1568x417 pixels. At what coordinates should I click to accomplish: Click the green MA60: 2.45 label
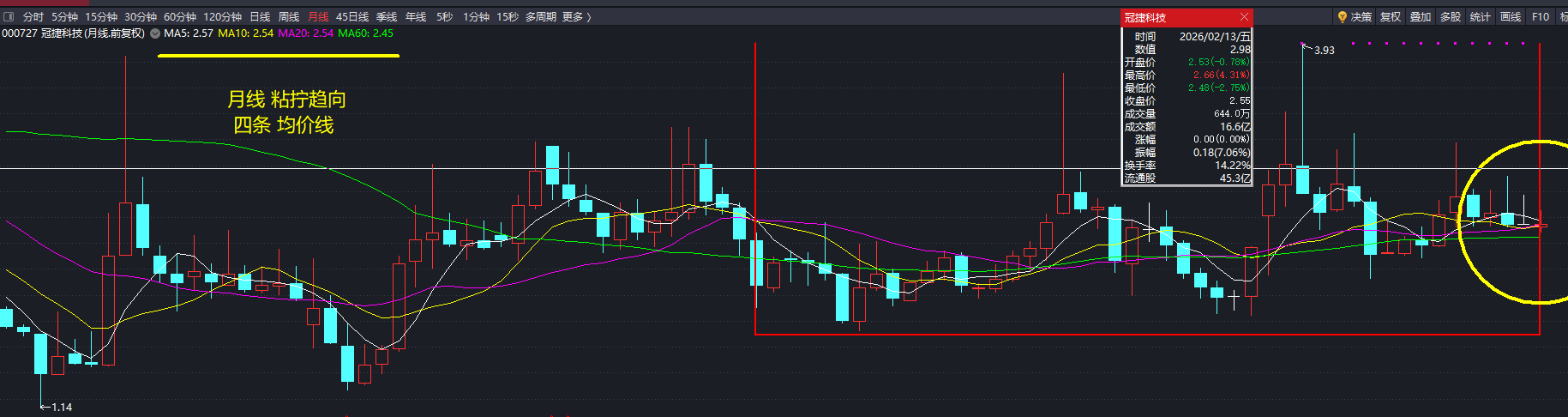(366, 33)
